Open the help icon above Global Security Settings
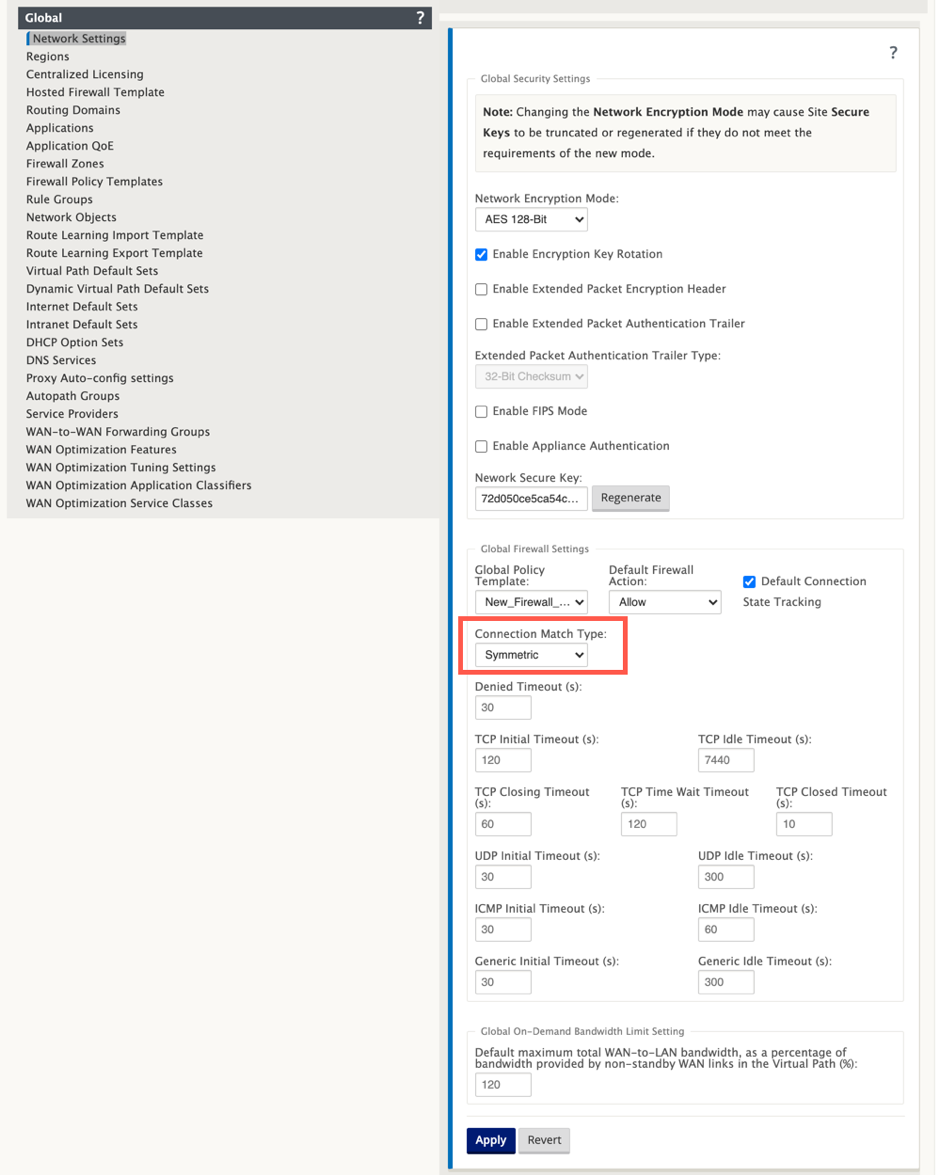939x1175 pixels. coord(893,52)
